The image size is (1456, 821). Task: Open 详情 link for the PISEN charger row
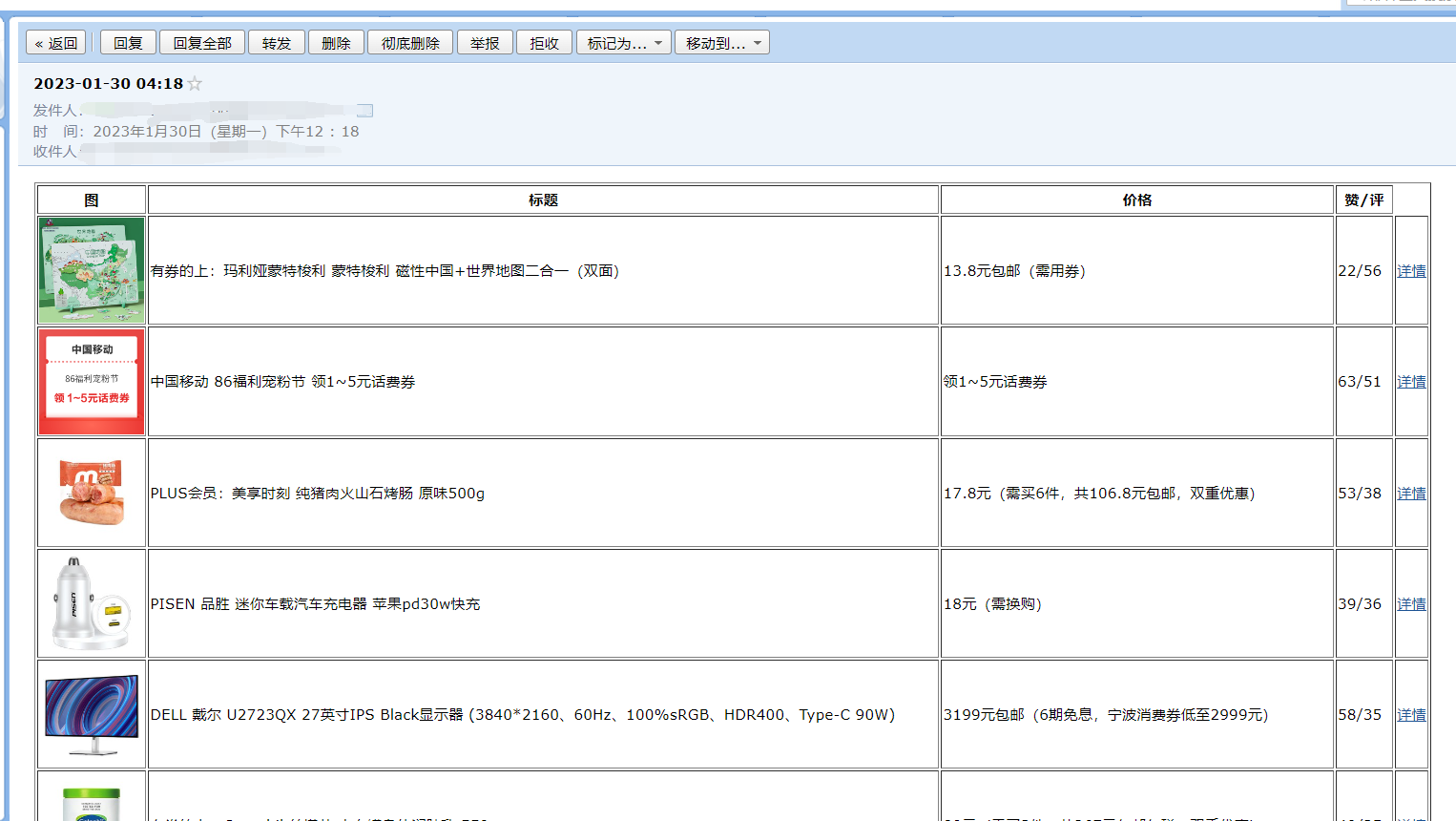click(x=1411, y=604)
